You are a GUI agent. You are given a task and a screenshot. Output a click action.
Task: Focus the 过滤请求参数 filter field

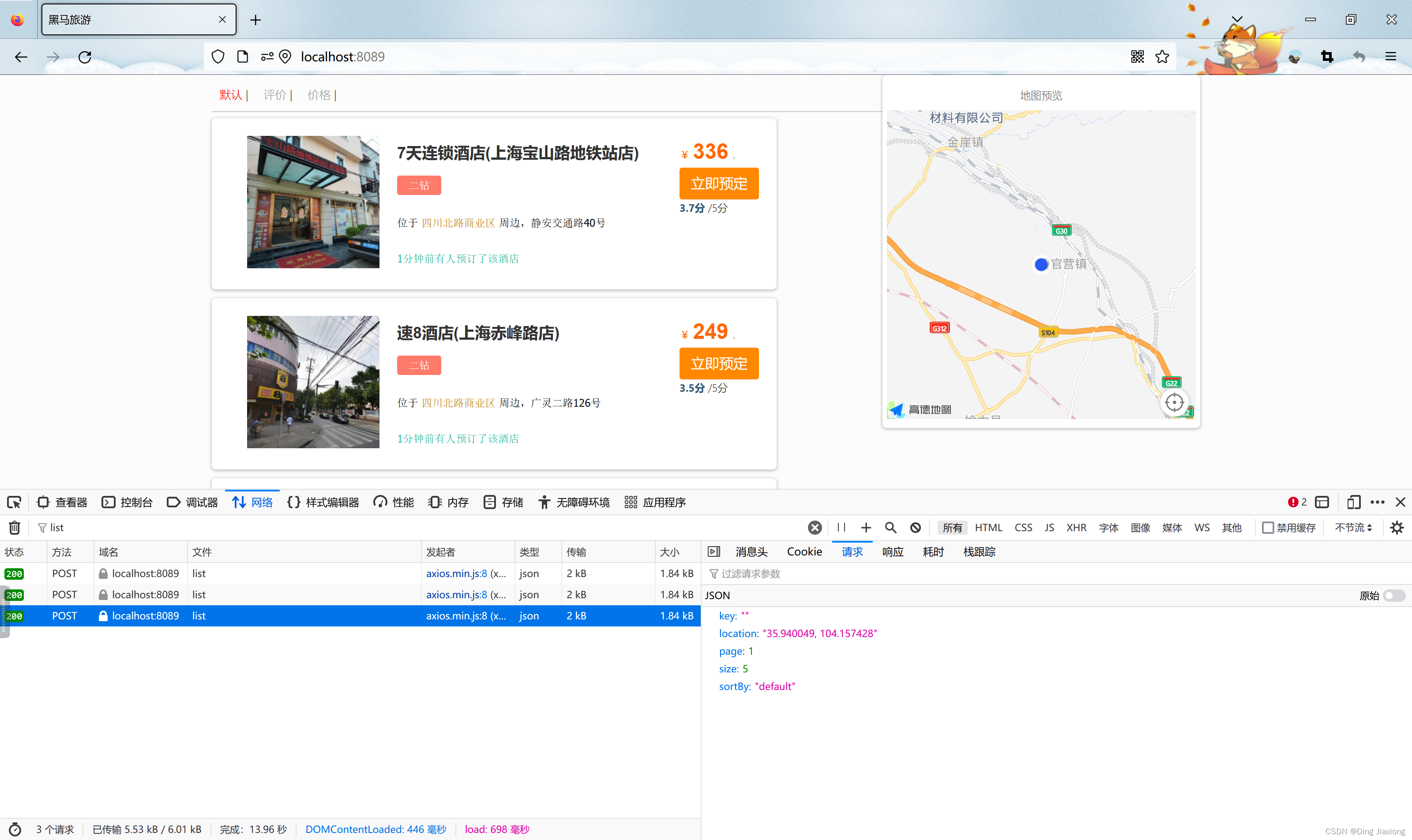coord(1056,574)
